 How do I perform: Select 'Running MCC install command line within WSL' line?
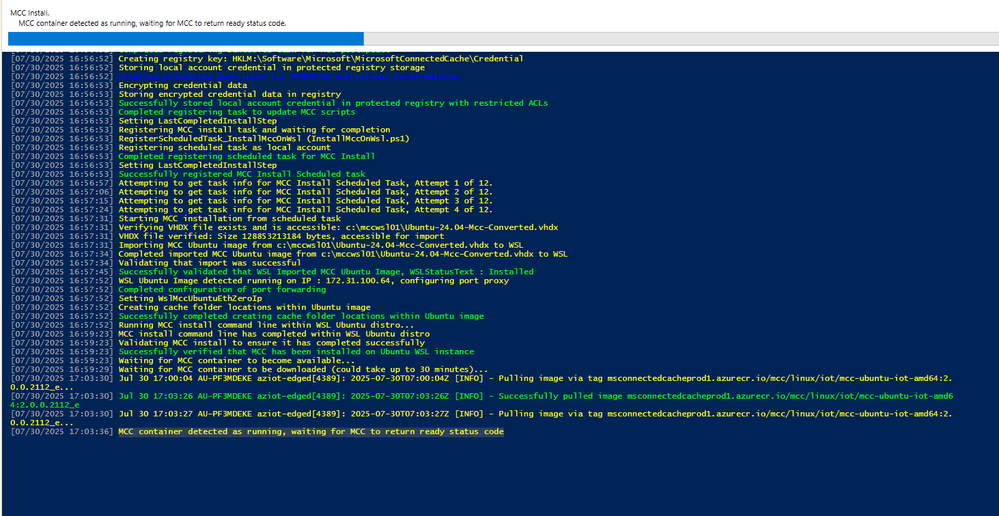pyautogui.click(x=266, y=326)
